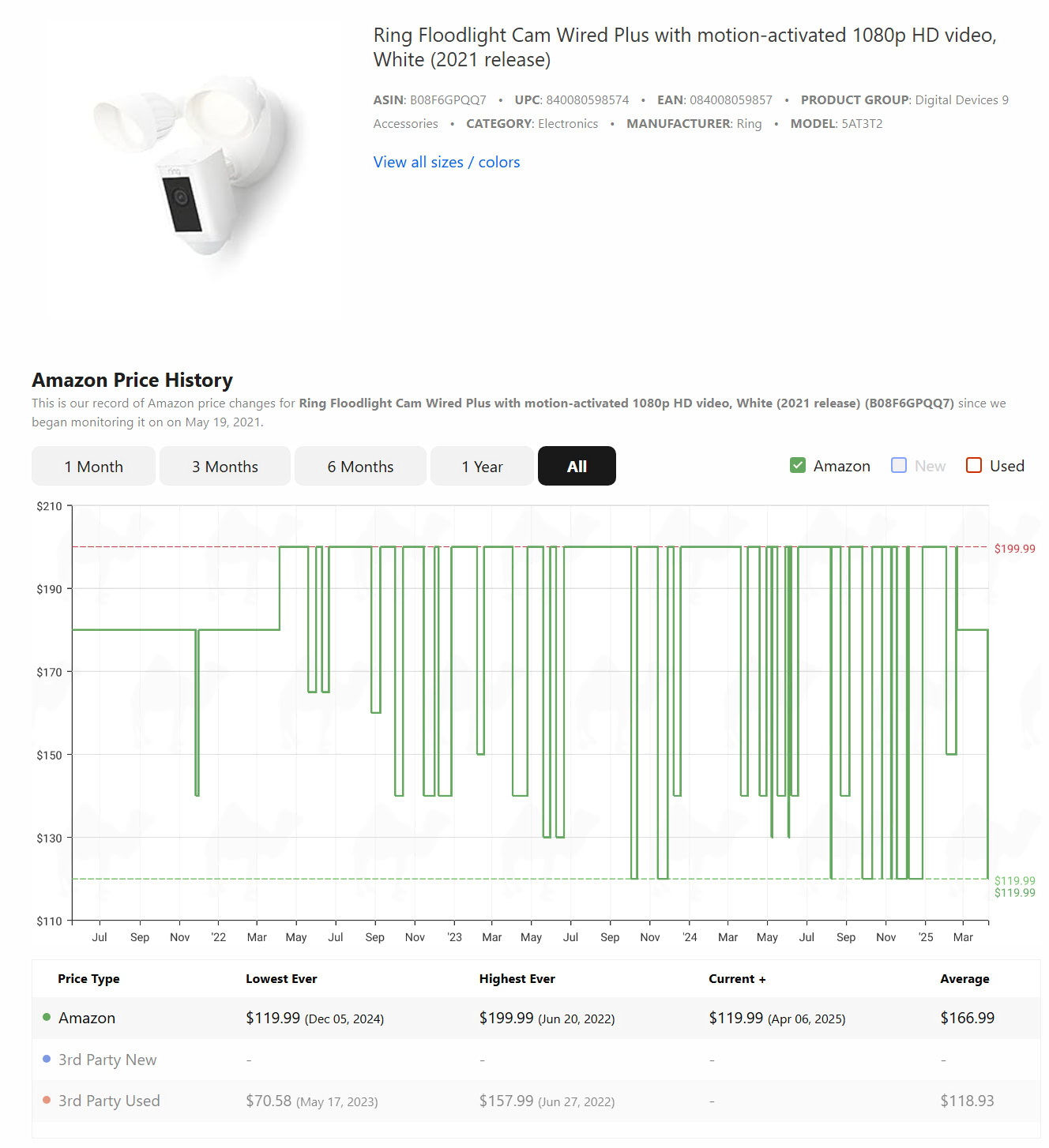Click the Lowest Ever column header
The width and height of the screenshot is (1049, 1148).
click(x=281, y=978)
